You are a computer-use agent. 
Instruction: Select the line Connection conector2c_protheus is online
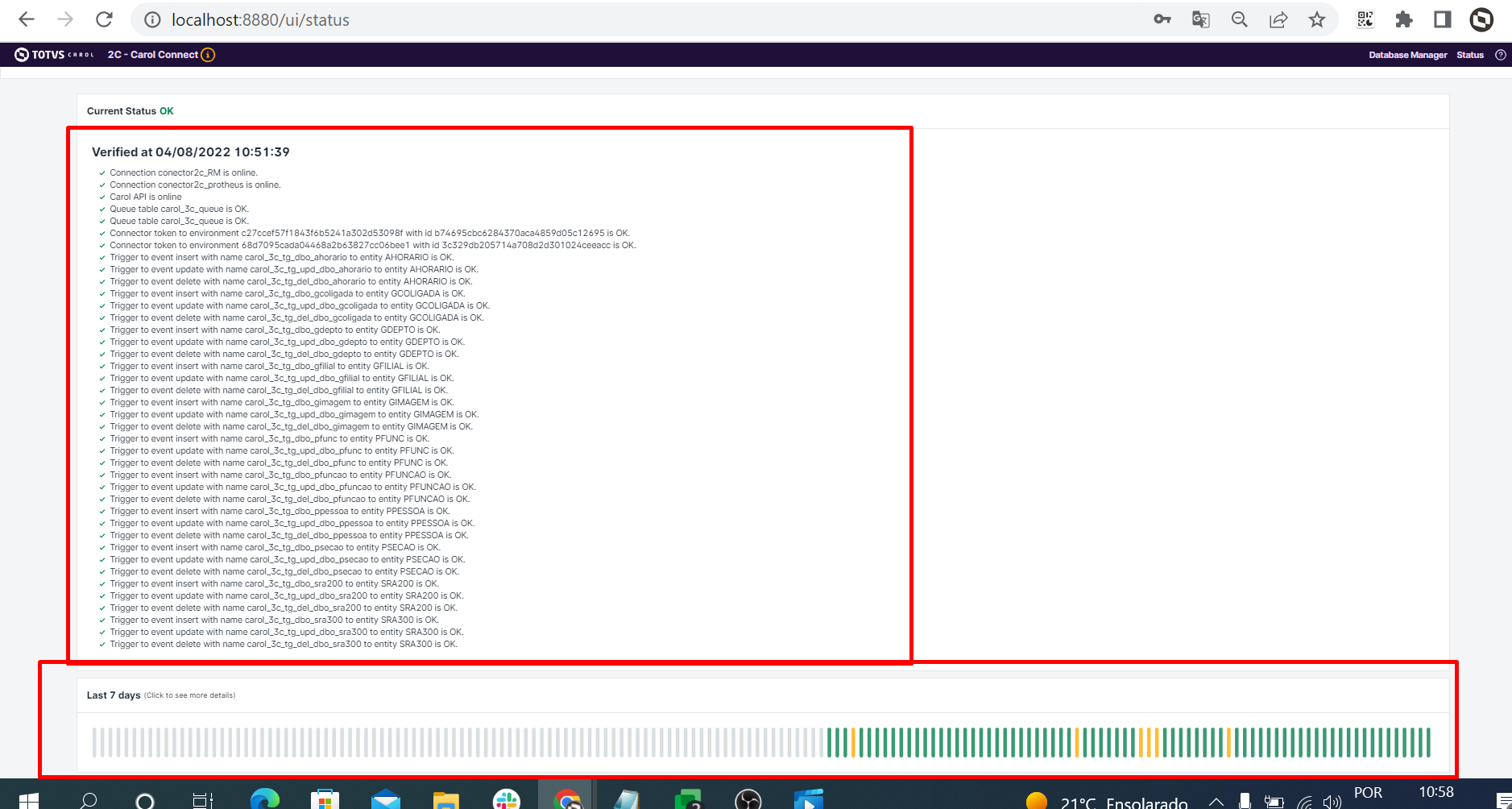pyautogui.click(x=195, y=185)
